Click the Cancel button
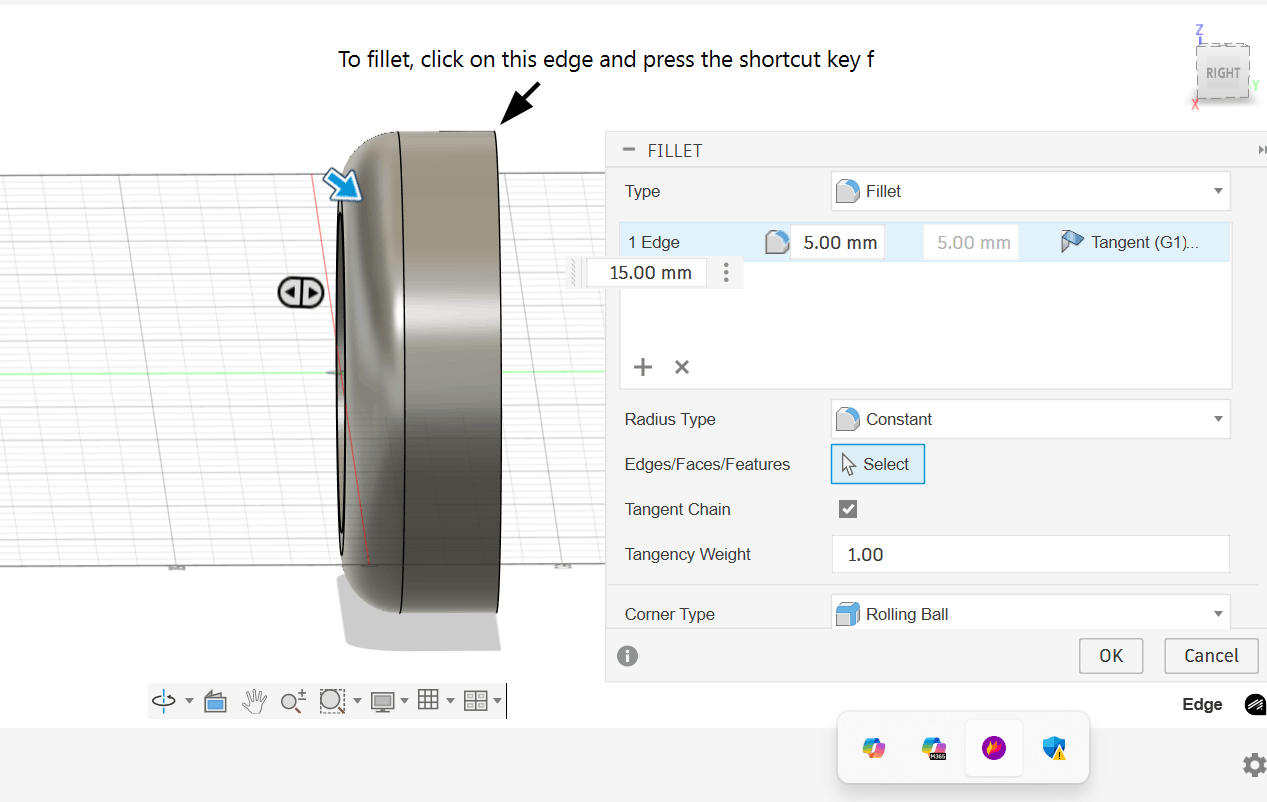 pyautogui.click(x=1211, y=656)
